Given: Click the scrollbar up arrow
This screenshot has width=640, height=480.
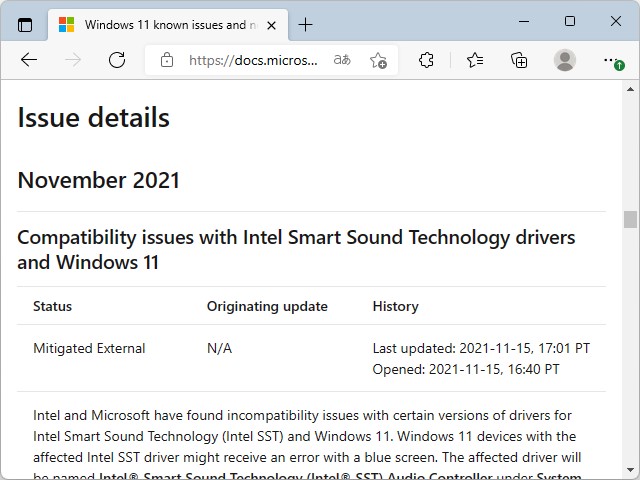Looking at the screenshot, I should tap(631, 89).
